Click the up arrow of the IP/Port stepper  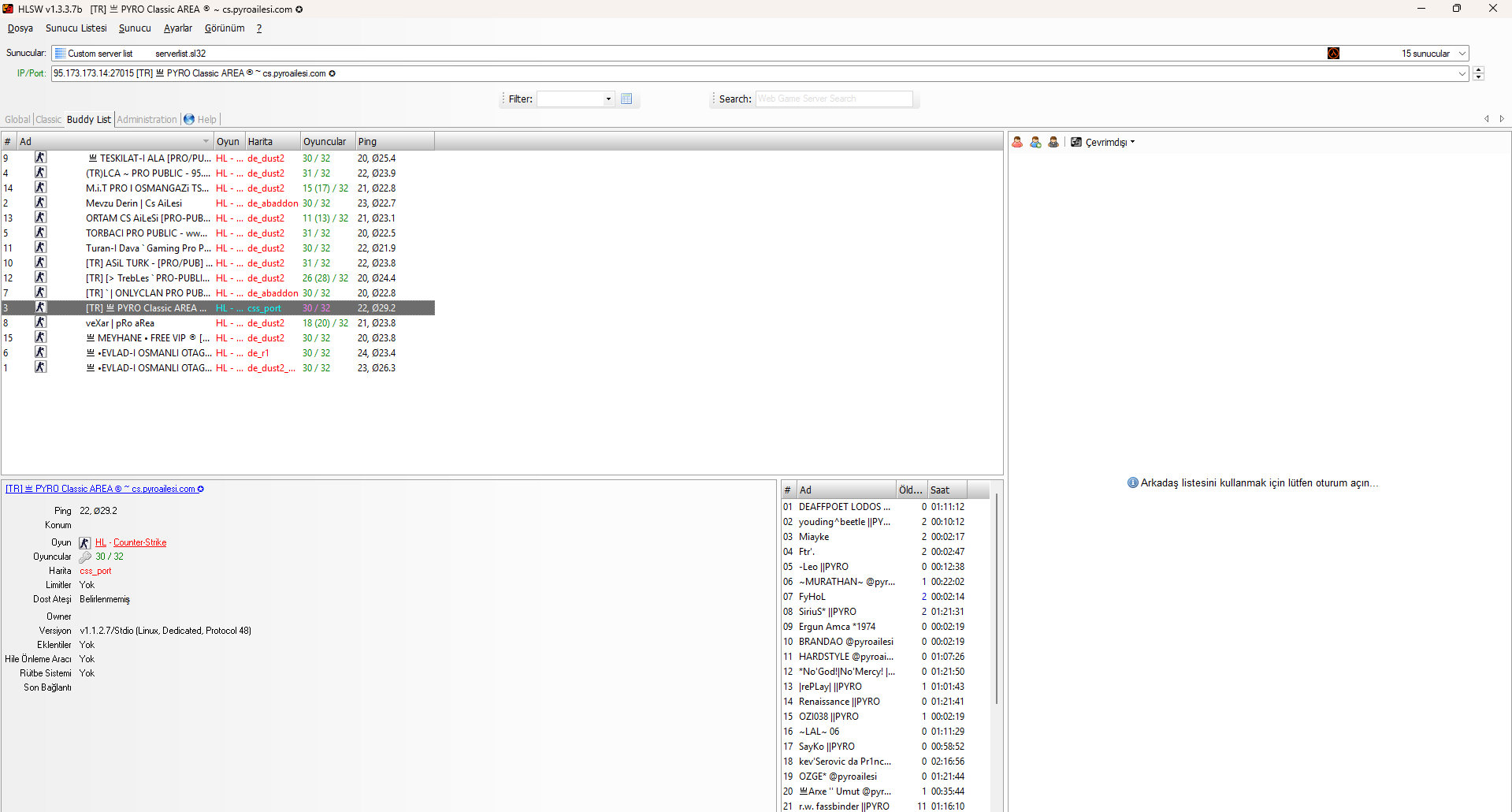(x=1478, y=70)
